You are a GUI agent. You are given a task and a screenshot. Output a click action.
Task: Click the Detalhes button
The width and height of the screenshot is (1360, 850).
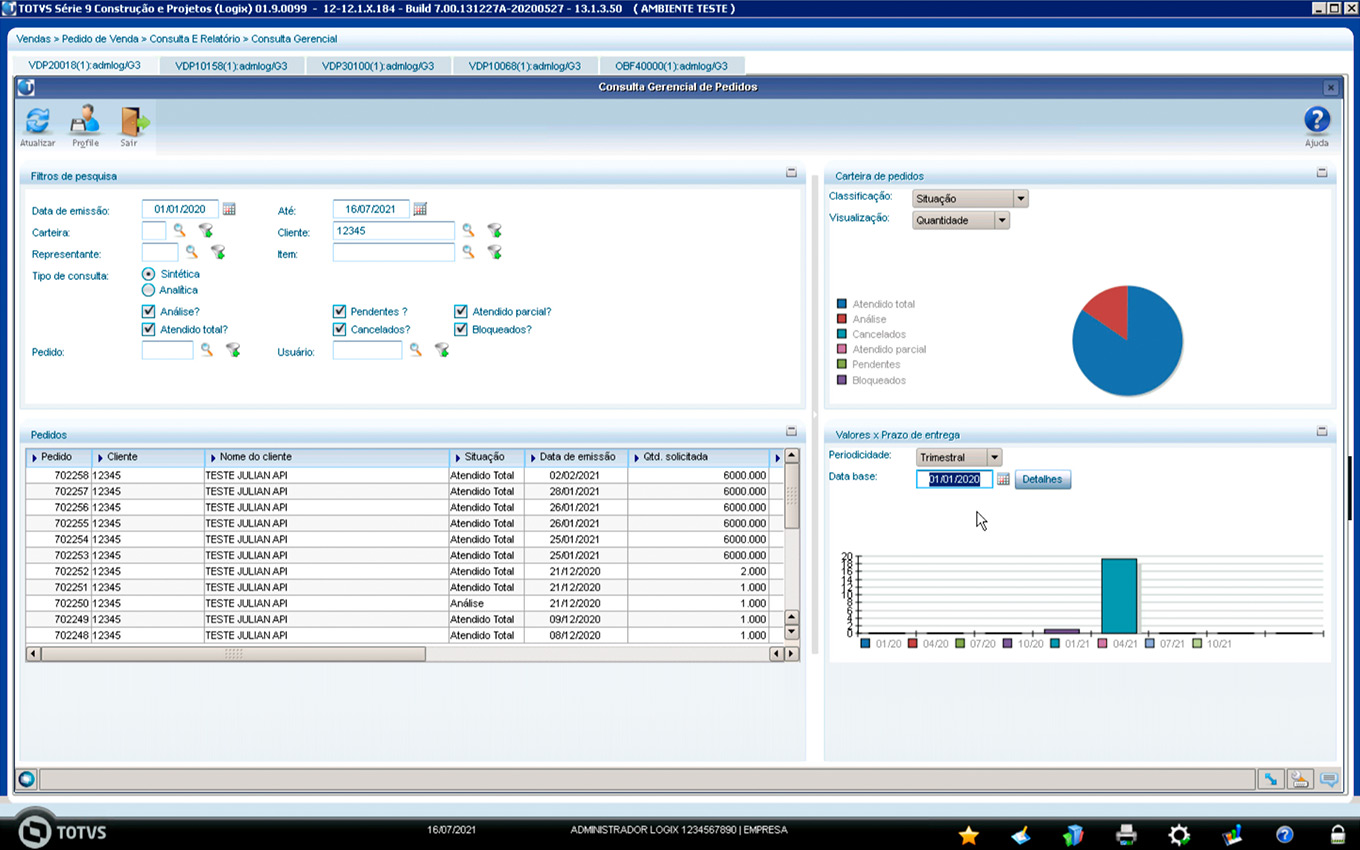(x=1042, y=480)
